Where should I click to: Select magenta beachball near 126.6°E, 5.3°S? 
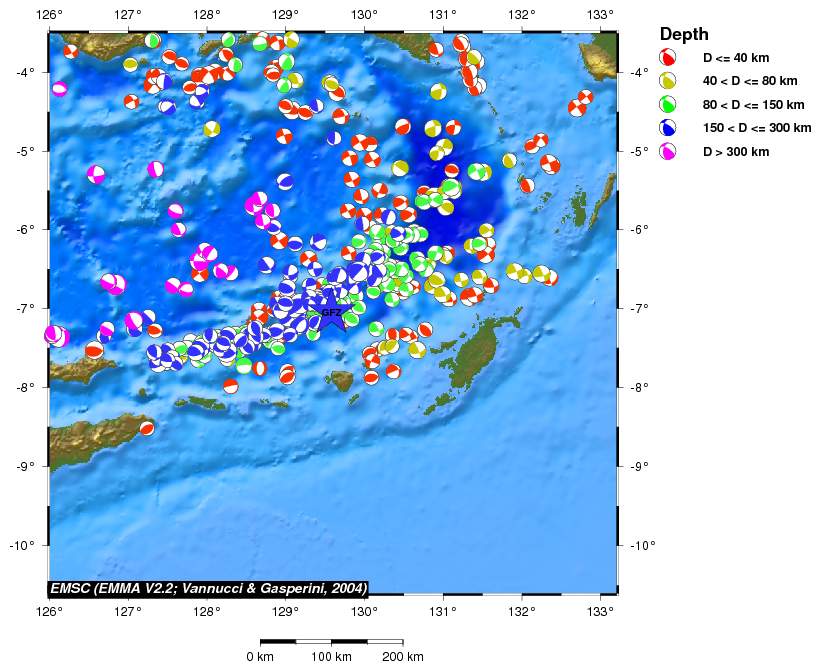[x=96, y=174]
